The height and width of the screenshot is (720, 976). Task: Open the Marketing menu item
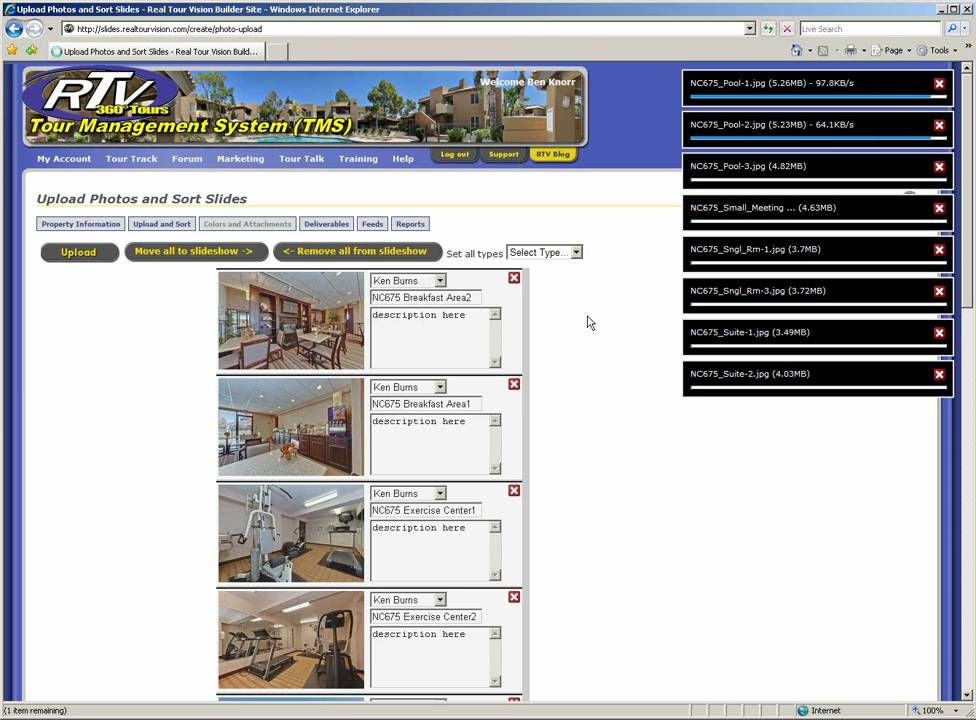pos(240,159)
